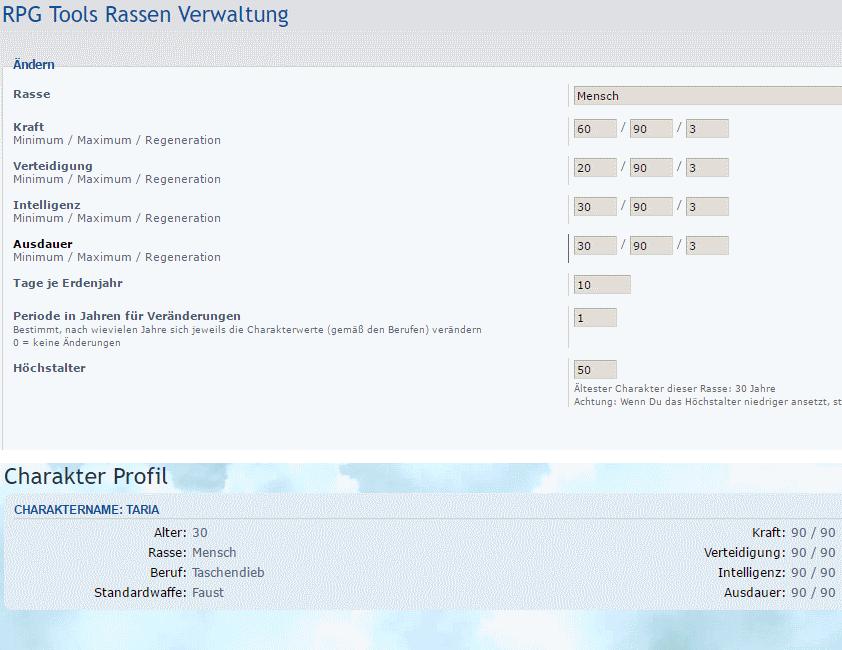Select the Periode in Jahren input showing 1
Screen dimensions: 842x650
click(594, 316)
